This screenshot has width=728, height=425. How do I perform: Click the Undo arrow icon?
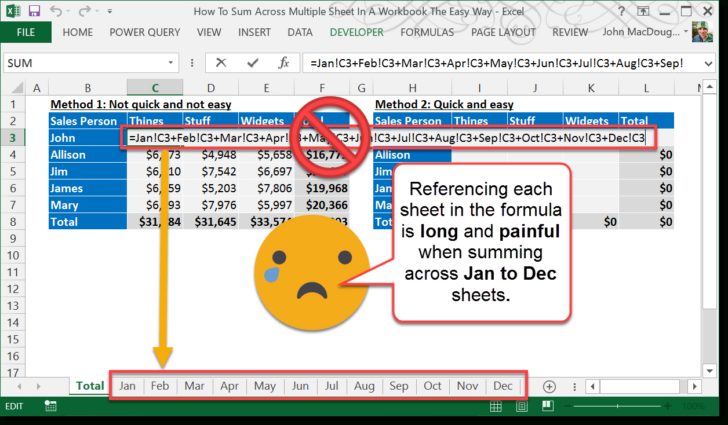(x=58, y=11)
